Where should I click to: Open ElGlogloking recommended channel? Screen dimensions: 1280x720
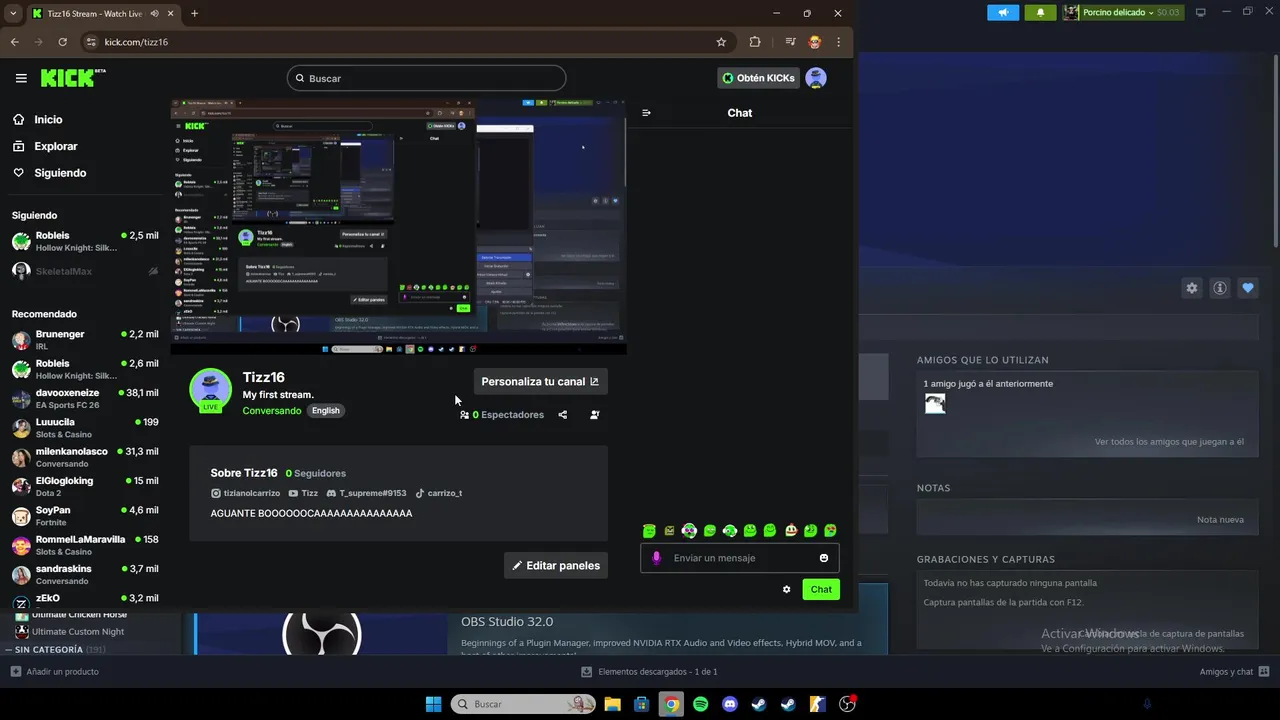pos(85,486)
